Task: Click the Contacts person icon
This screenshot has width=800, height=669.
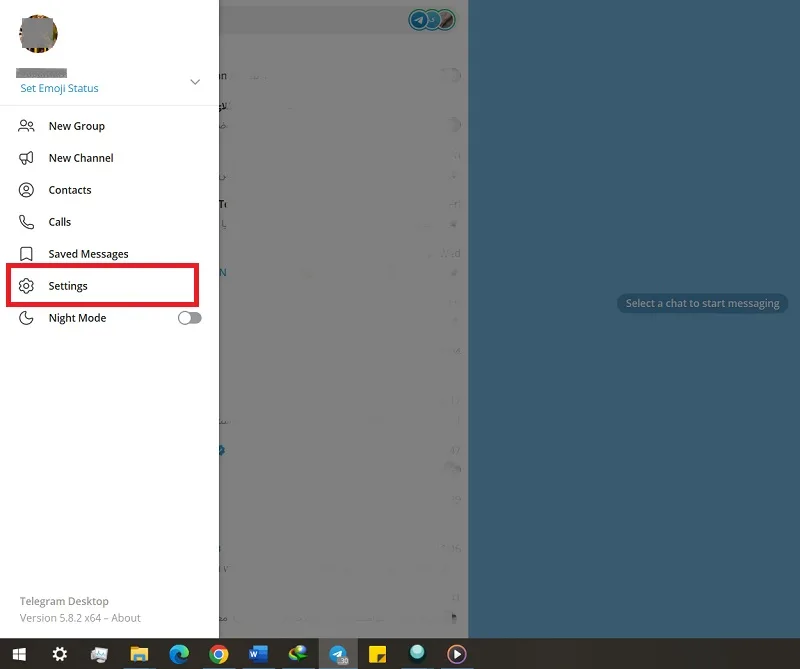Action: tap(26, 190)
